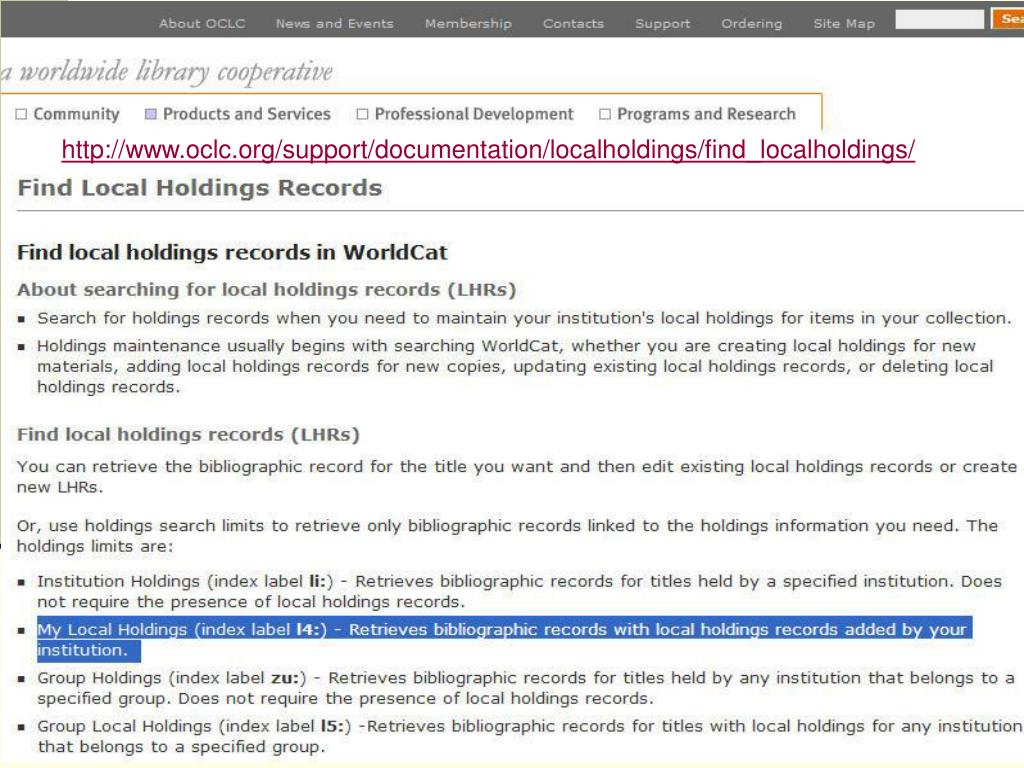The image size is (1024, 768).
Task: Click 'About searching for local holdings records (LHRs)'
Action: coord(266,290)
